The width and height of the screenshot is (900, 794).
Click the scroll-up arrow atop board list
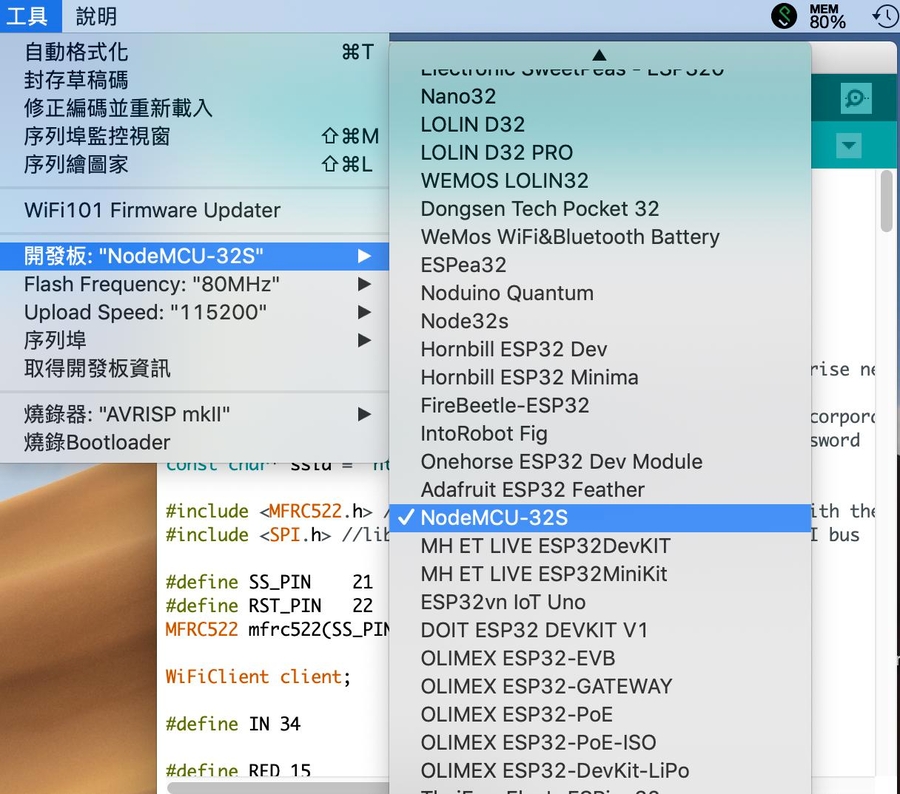tap(599, 55)
